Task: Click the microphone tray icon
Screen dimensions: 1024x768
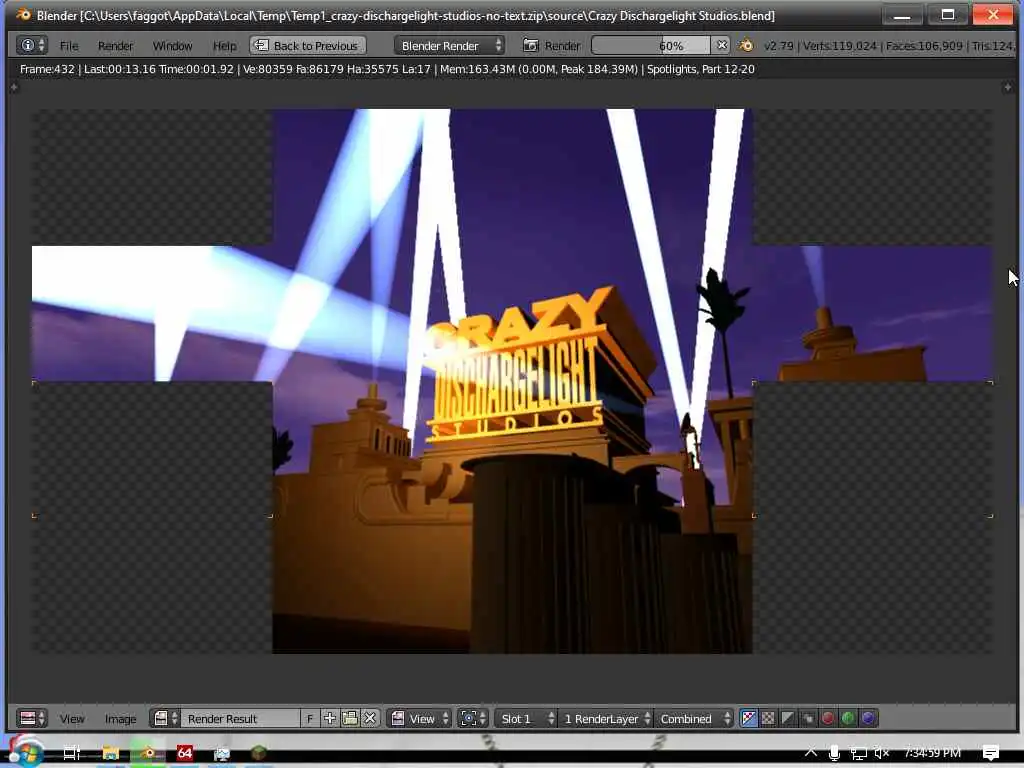Action: [x=834, y=753]
